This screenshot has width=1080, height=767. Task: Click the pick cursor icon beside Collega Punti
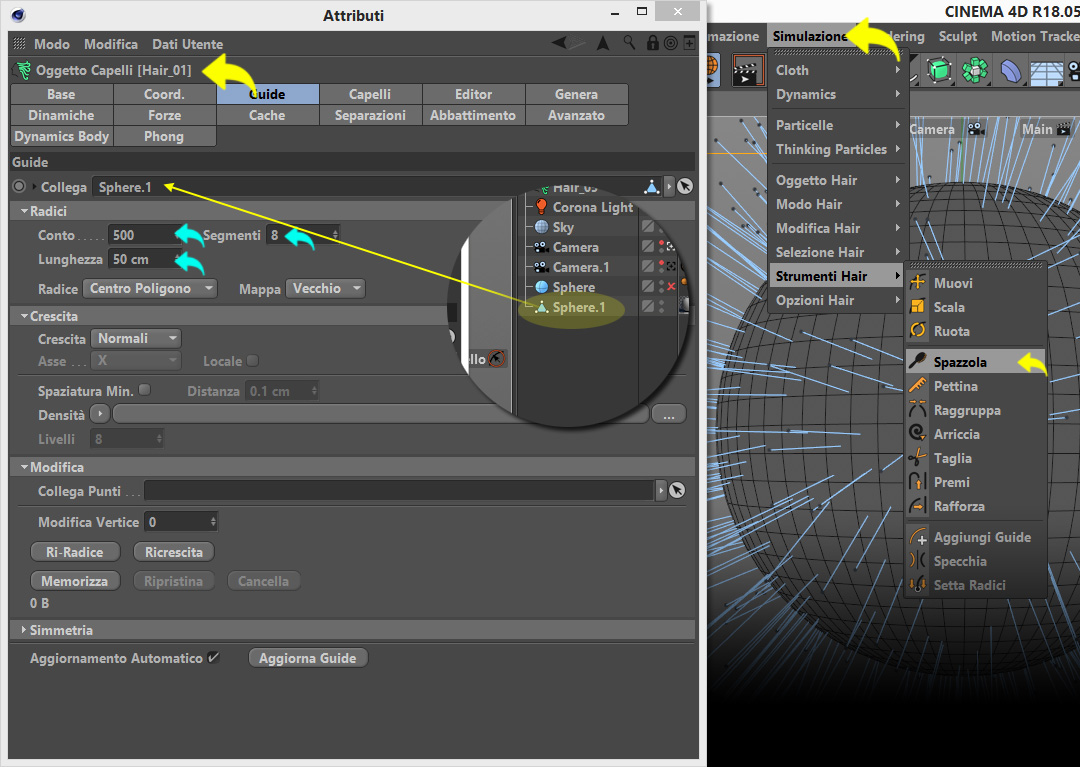pyautogui.click(x=677, y=490)
